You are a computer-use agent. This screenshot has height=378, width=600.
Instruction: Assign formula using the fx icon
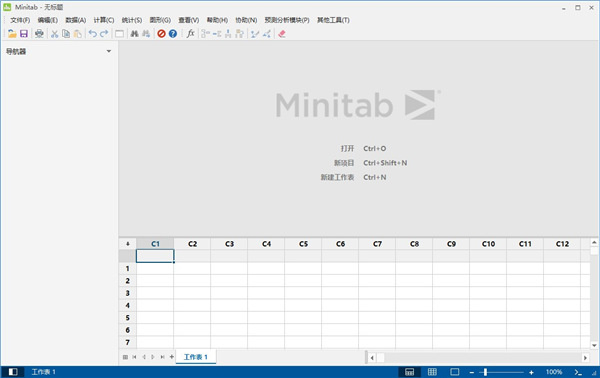[x=190, y=34]
